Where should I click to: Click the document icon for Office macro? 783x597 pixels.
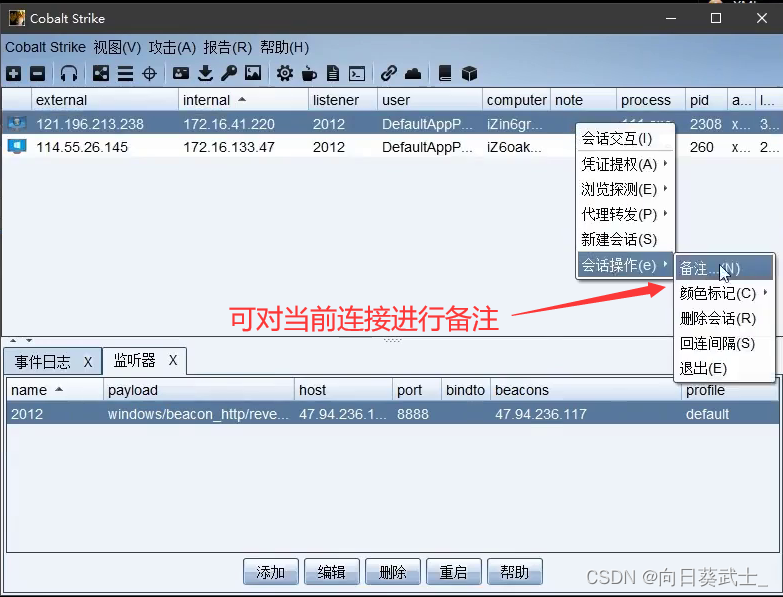point(333,74)
